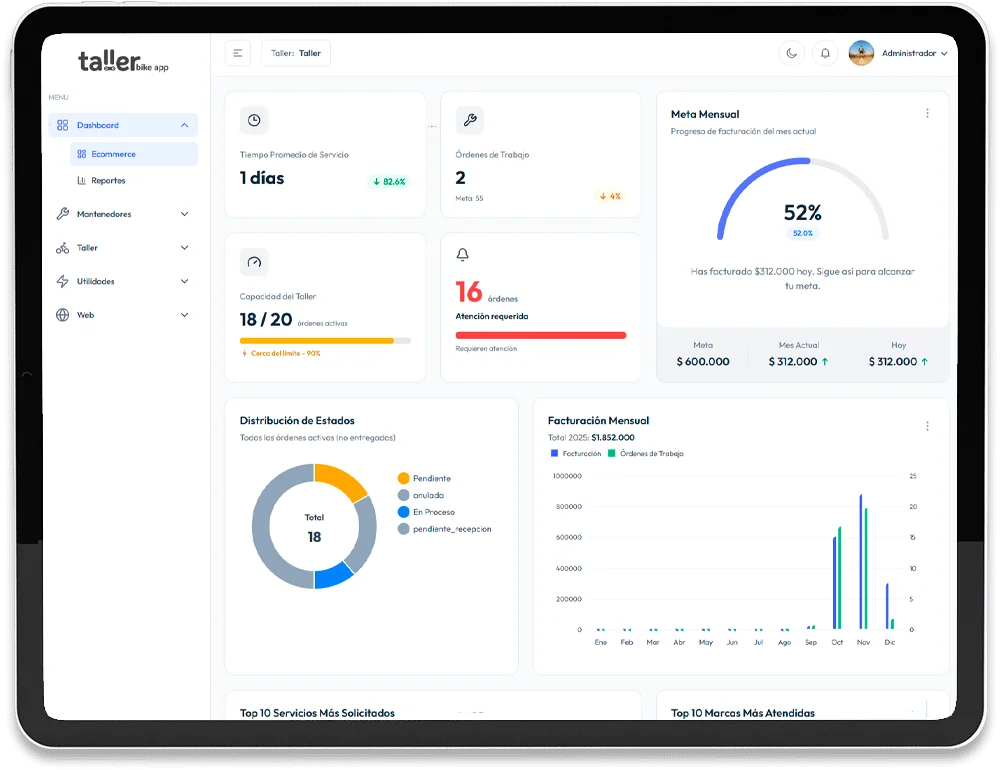Click the hamburger menu icon
This screenshot has height=770, width=1000.
coord(237,53)
